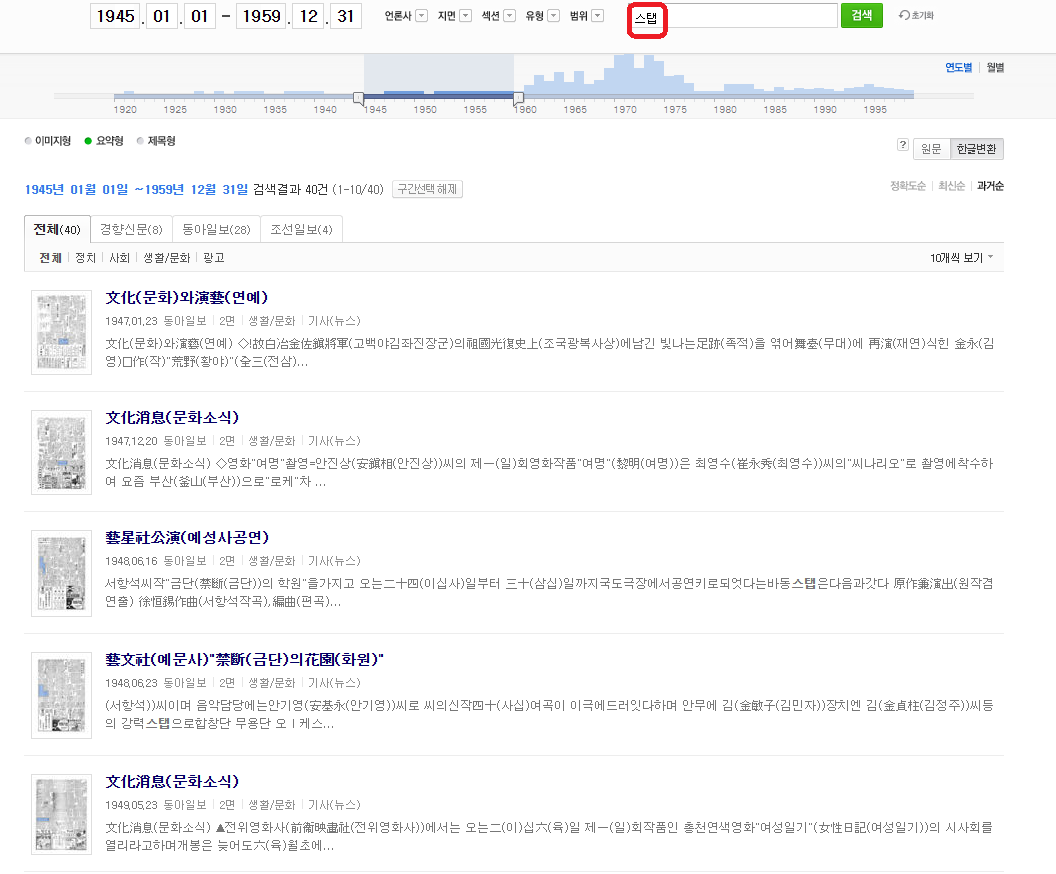This screenshot has width=1056, height=874.
Task: Select the 경향신문(8) tab
Action: click(x=131, y=230)
